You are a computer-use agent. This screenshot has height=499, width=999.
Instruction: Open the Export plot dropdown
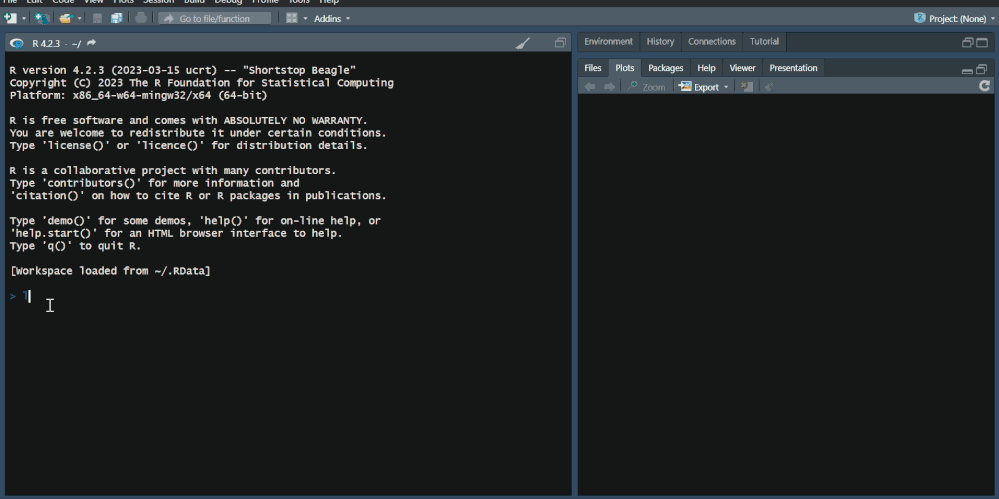tap(703, 87)
